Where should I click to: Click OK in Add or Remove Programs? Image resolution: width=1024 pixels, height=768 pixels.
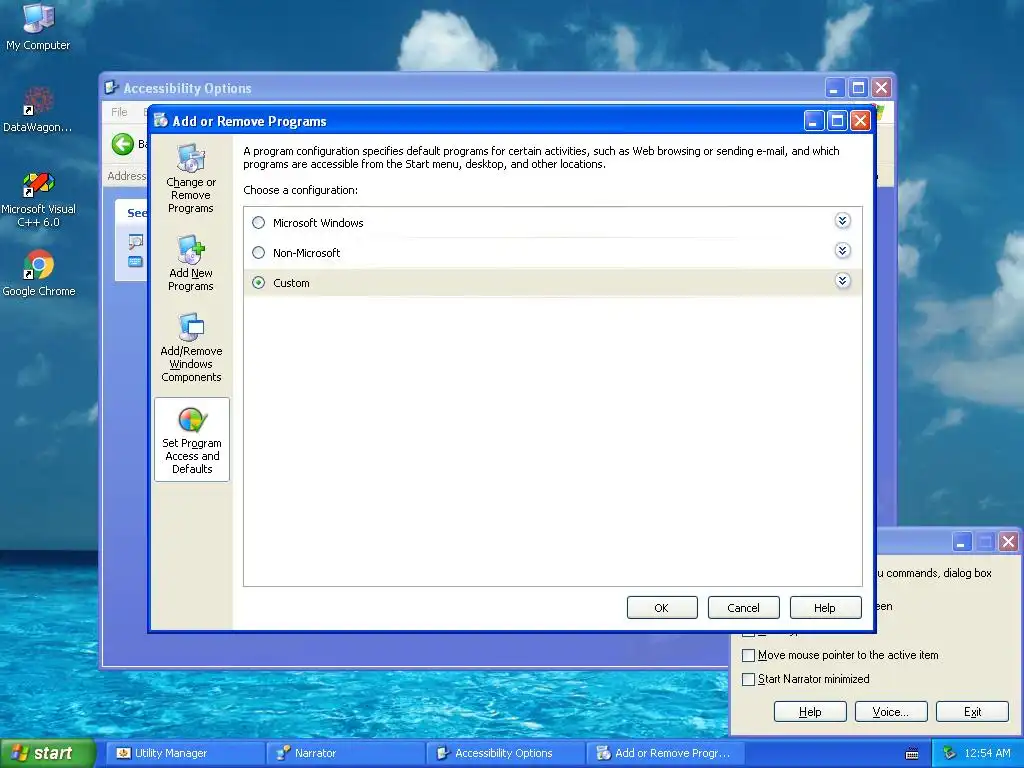pyautogui.click(x=662, y=608)
